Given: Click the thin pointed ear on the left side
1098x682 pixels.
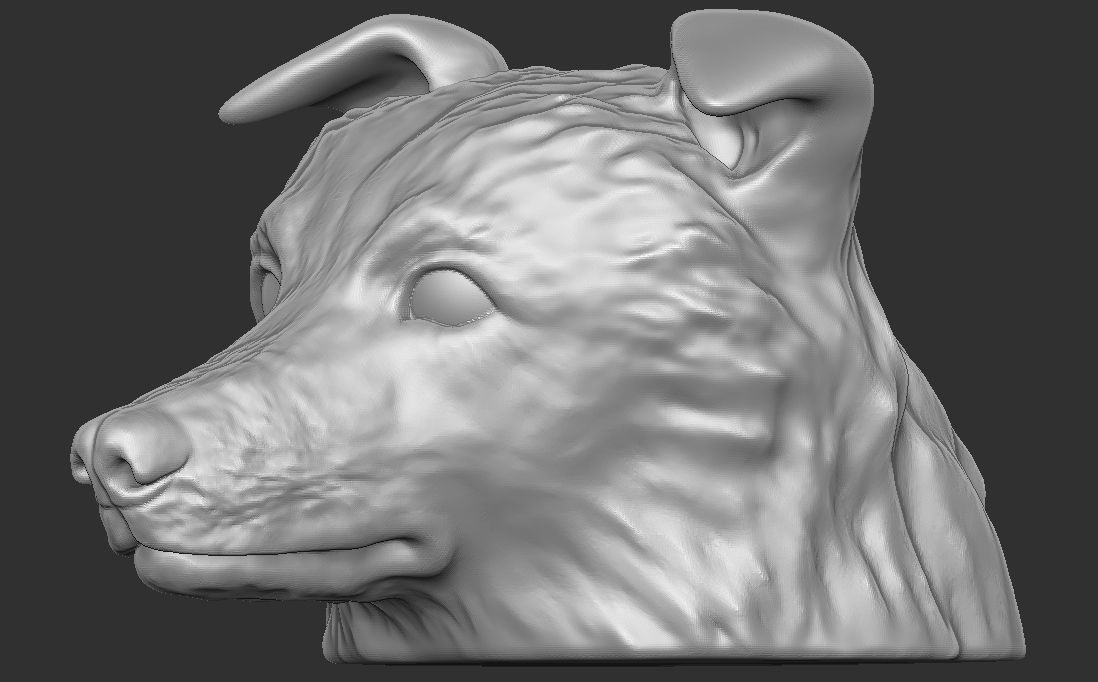Looking at the screenshot, I should (361, 68).
